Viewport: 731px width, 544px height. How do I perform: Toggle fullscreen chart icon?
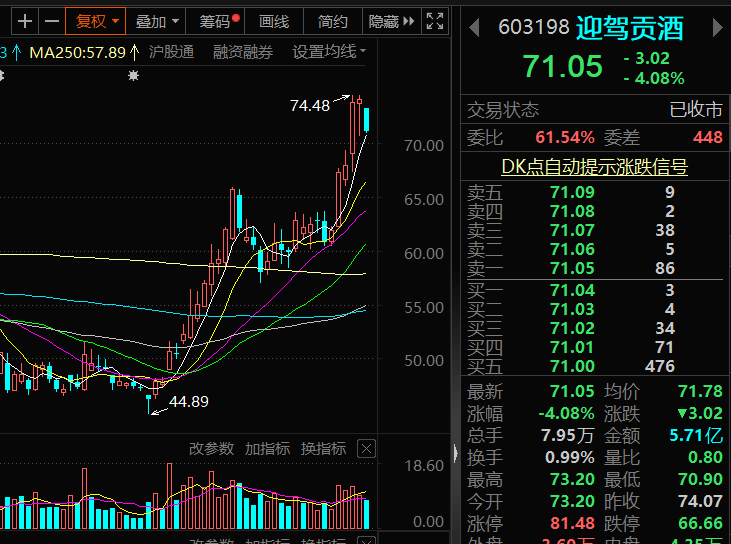[435, 21]
